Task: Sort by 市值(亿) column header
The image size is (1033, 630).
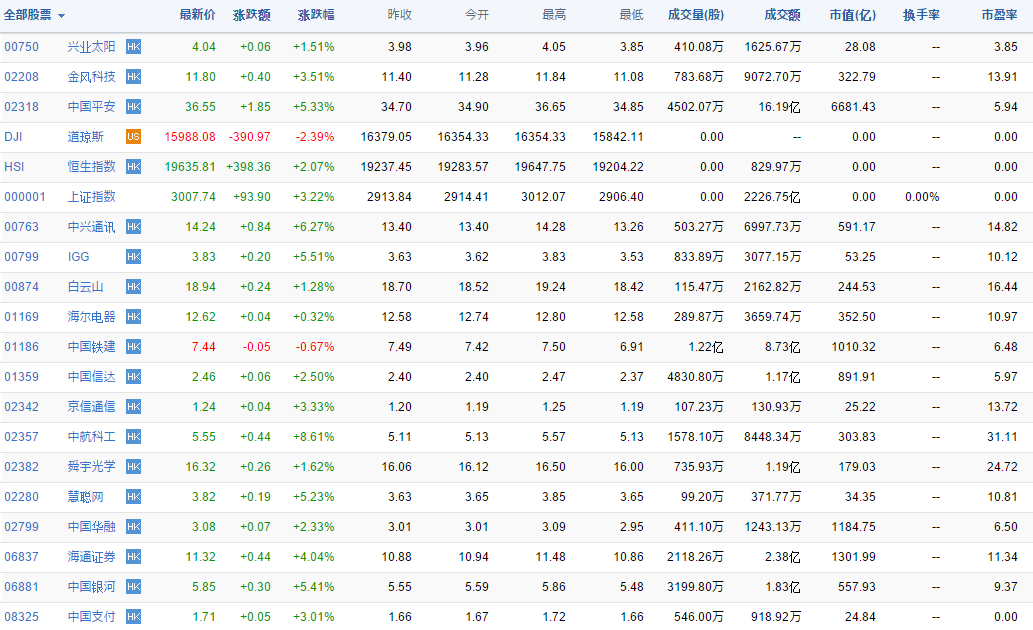Action: pyautogui.click(x=852, y=14)
